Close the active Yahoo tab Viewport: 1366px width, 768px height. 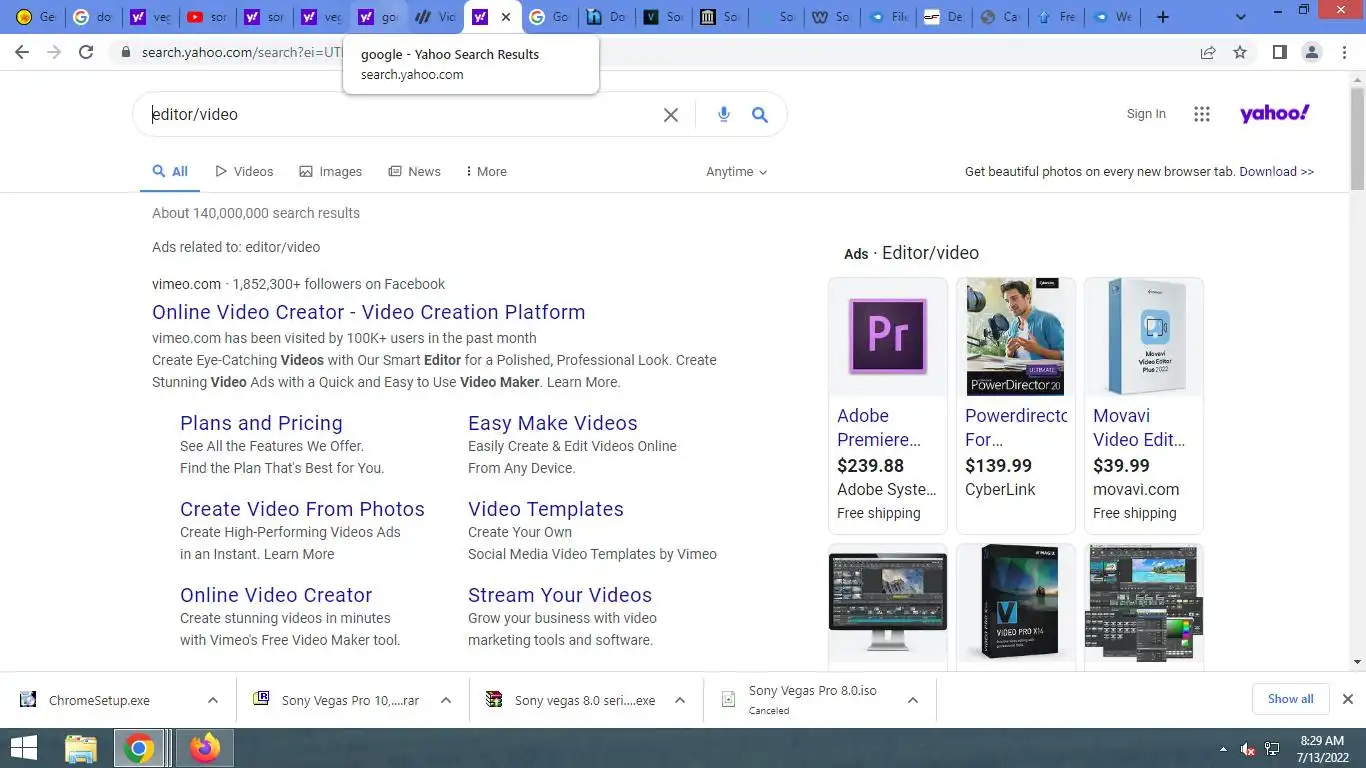pos(506,17)
